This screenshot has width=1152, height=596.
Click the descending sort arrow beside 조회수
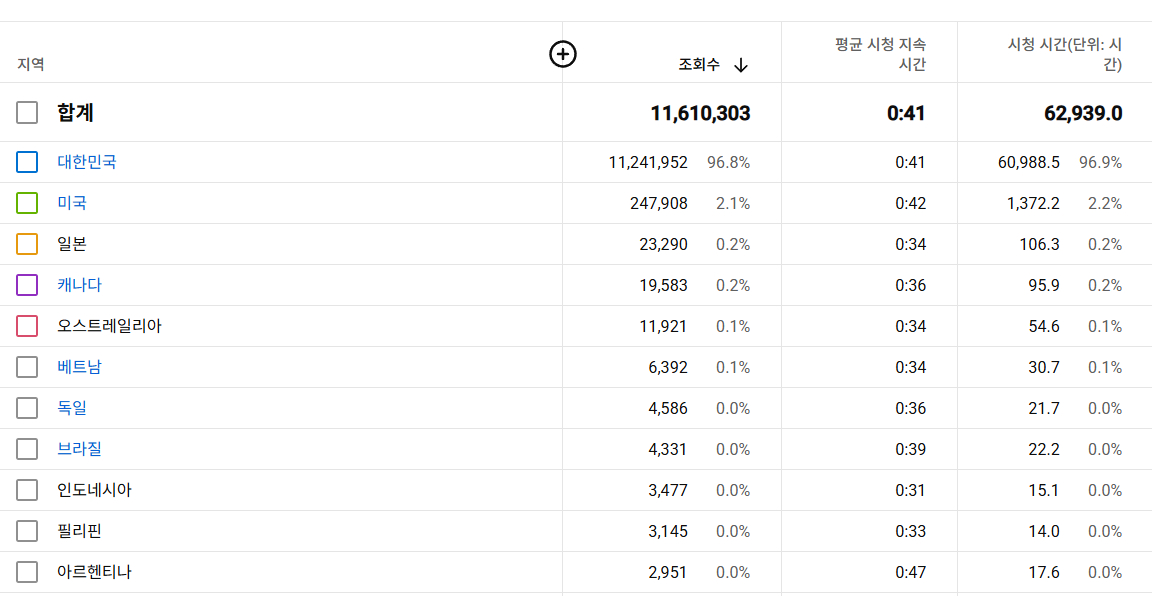point(741,65)
